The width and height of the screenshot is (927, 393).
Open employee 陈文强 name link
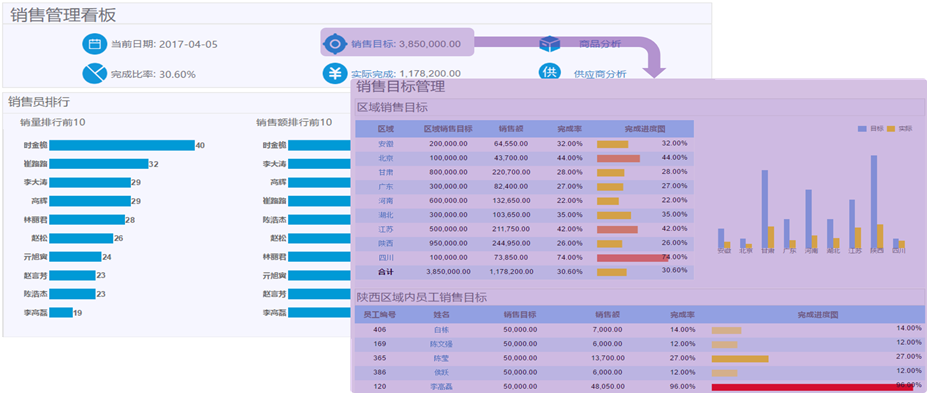tap(441, 344)
